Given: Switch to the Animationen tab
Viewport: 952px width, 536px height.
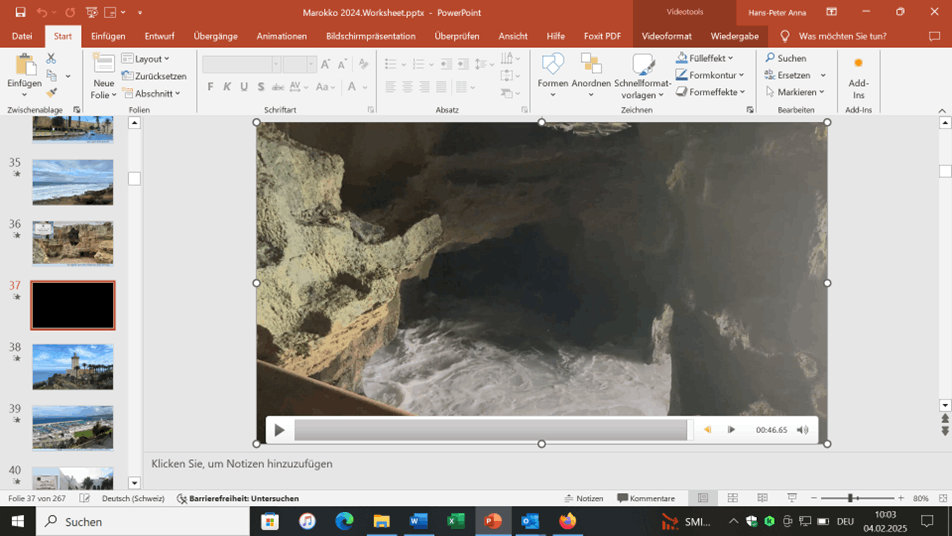Looking at the screenshot, I should click(x=282, y=36).
